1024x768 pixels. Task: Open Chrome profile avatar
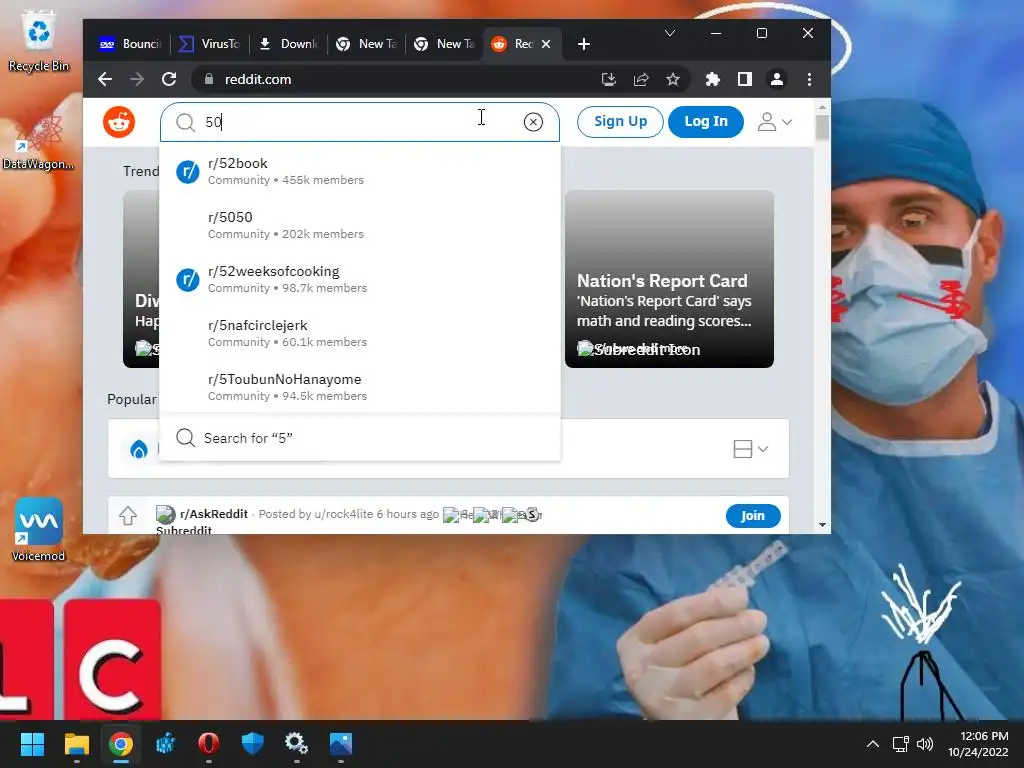tap(776, 79)
